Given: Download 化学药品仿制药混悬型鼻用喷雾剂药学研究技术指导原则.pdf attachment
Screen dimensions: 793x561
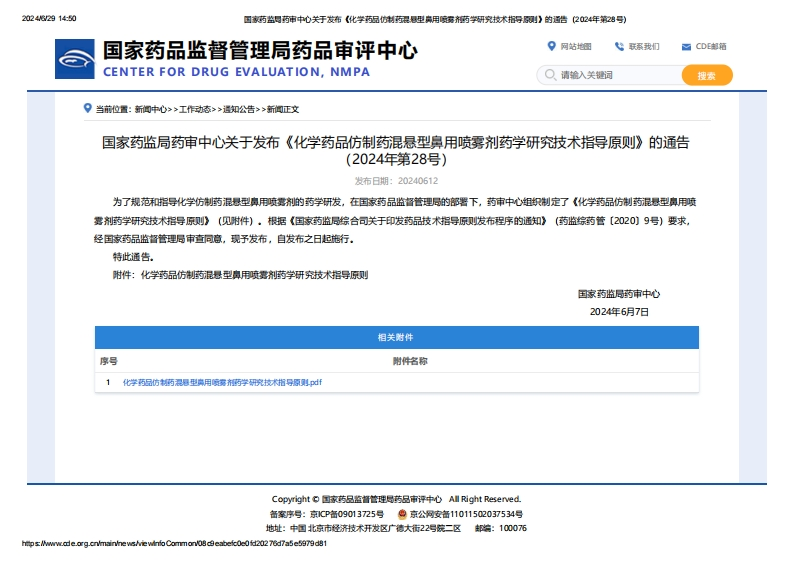Looking at the screenshot, I should [x=222, y=382].
